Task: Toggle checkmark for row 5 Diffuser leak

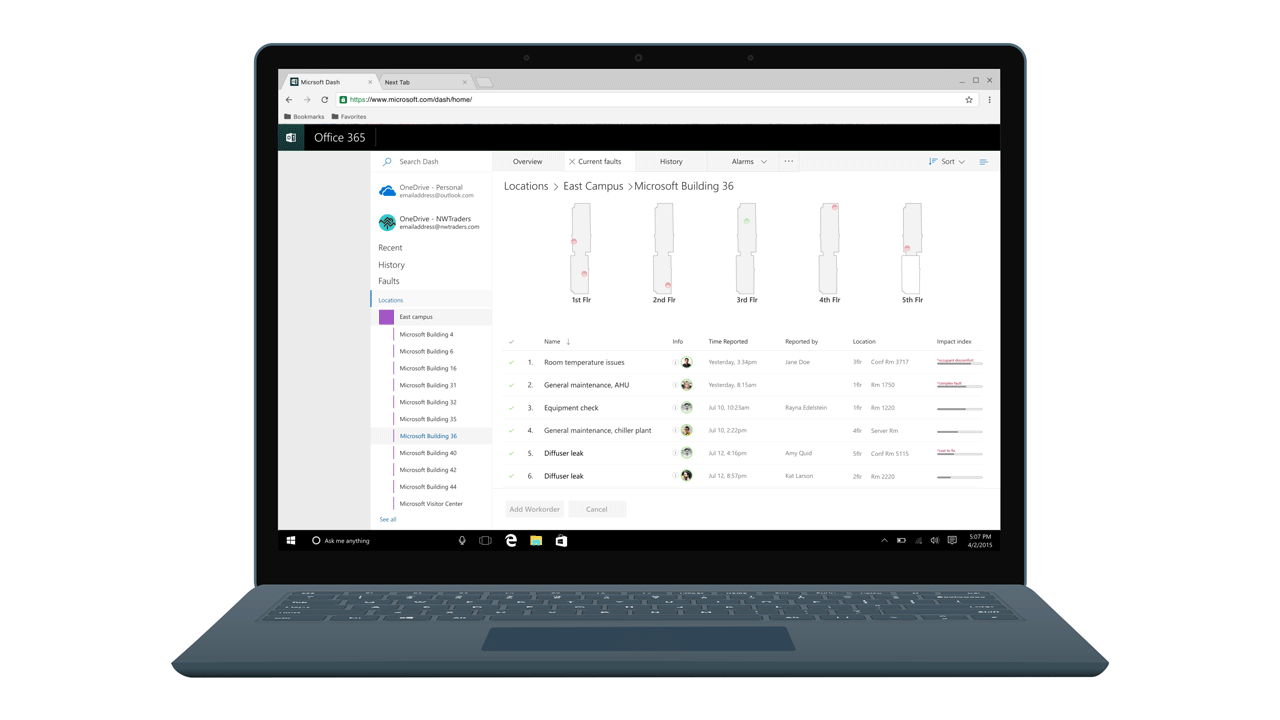Action: pos(511,453)
